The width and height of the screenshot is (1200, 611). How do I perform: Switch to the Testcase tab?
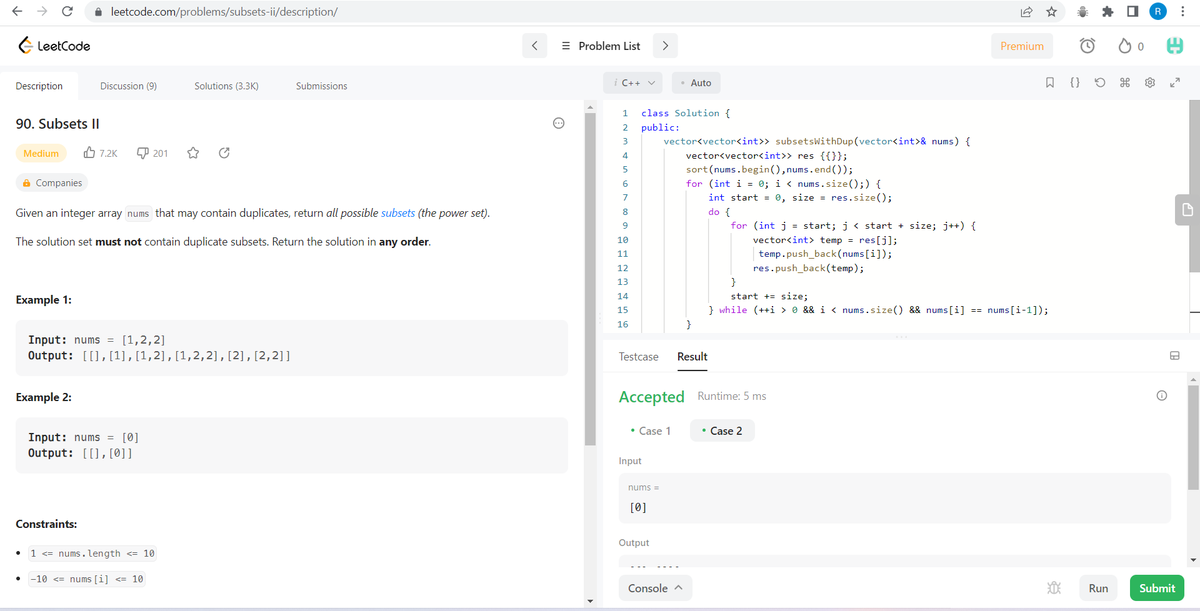coord(639,357)
